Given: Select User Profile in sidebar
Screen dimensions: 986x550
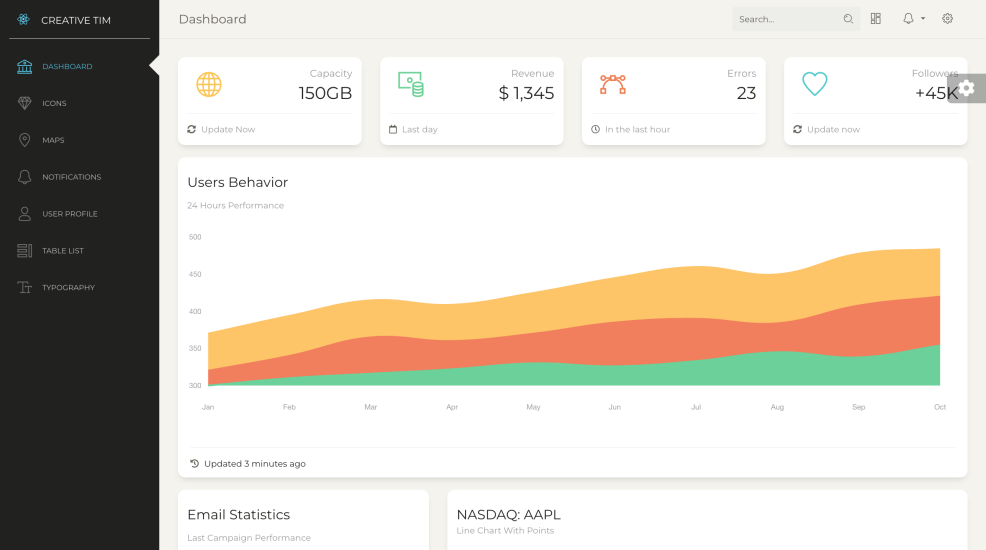Looking at the screenshot, I should (69, 214).
